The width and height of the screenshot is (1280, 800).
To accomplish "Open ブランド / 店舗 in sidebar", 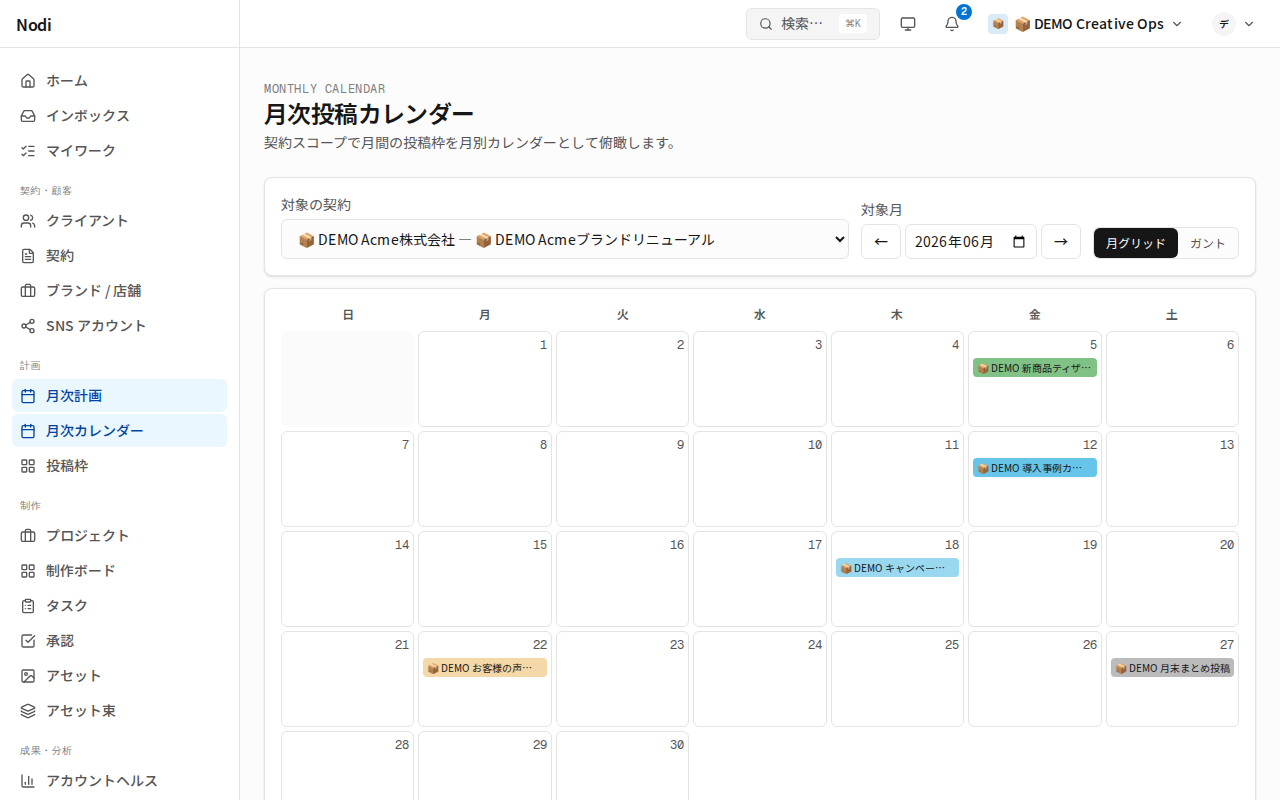I will pos(119,290).
